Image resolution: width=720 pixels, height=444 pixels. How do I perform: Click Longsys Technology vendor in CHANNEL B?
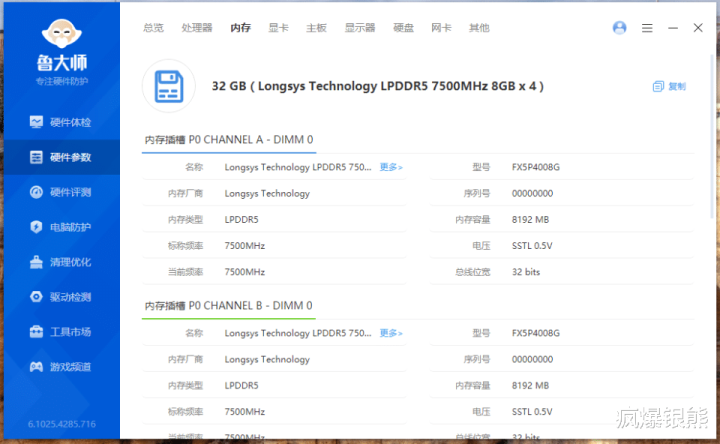coord(267,359)
